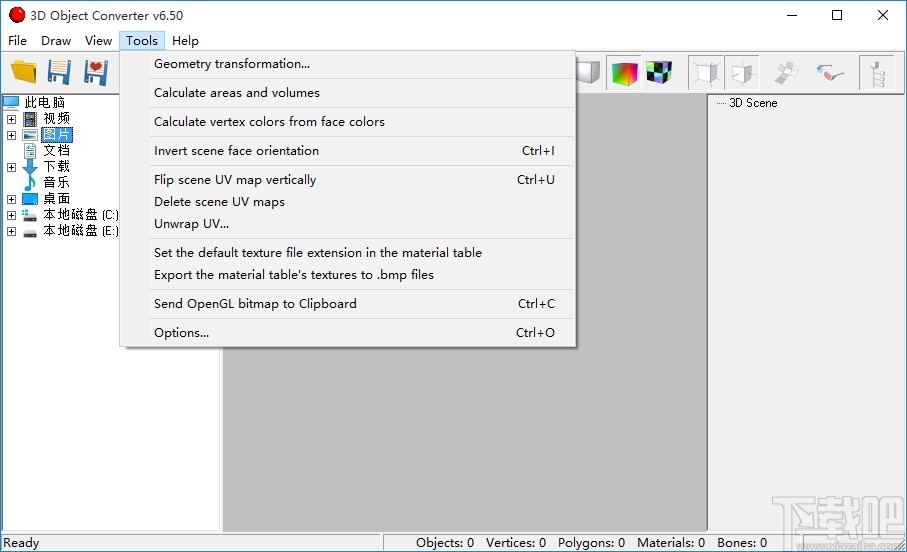Image resolution: width=907 pixels, height=552 pixels.
Task: Select the 文档 tree item
Action: coord(57,150)
